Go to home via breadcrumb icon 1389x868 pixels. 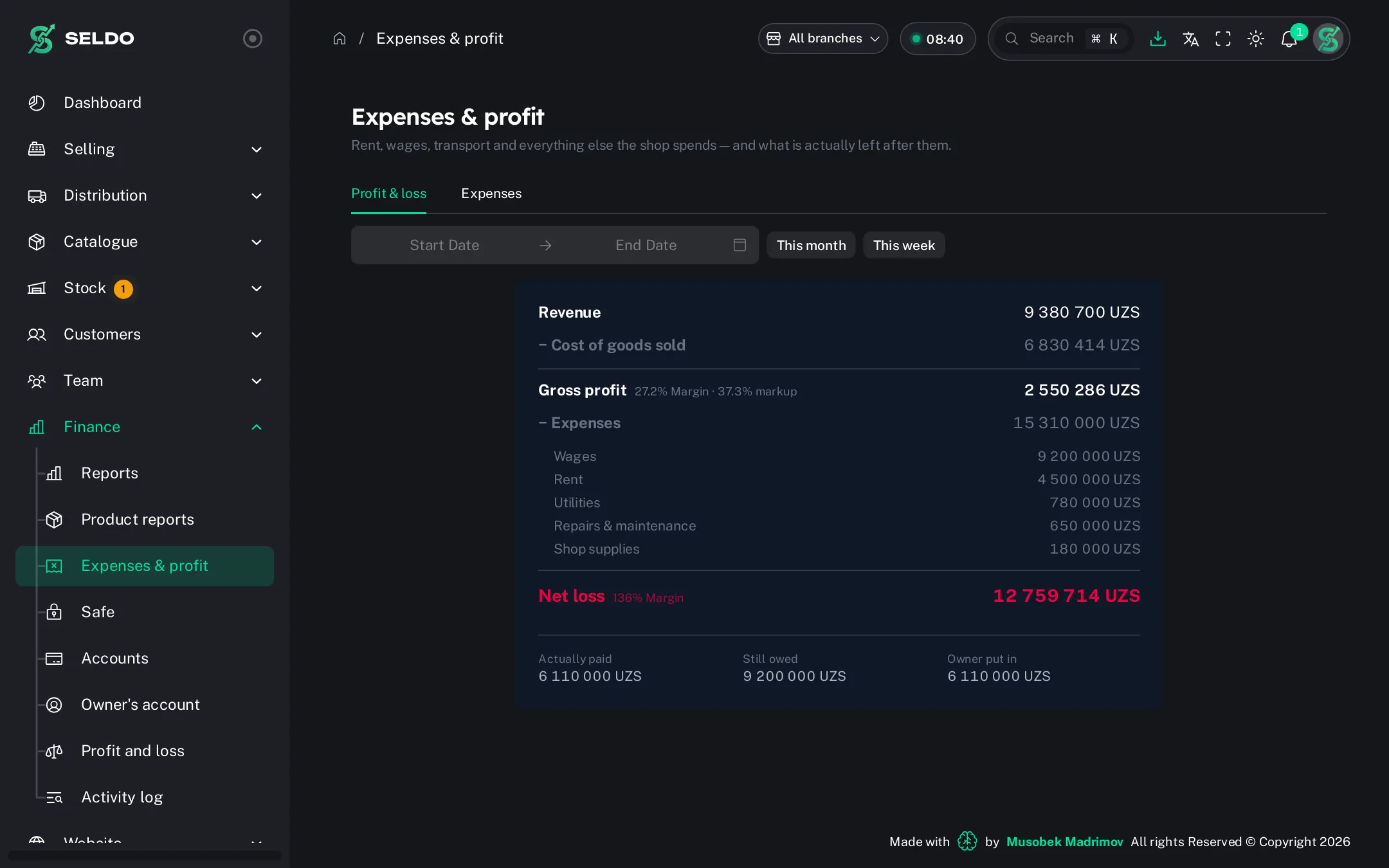point(340,39)
